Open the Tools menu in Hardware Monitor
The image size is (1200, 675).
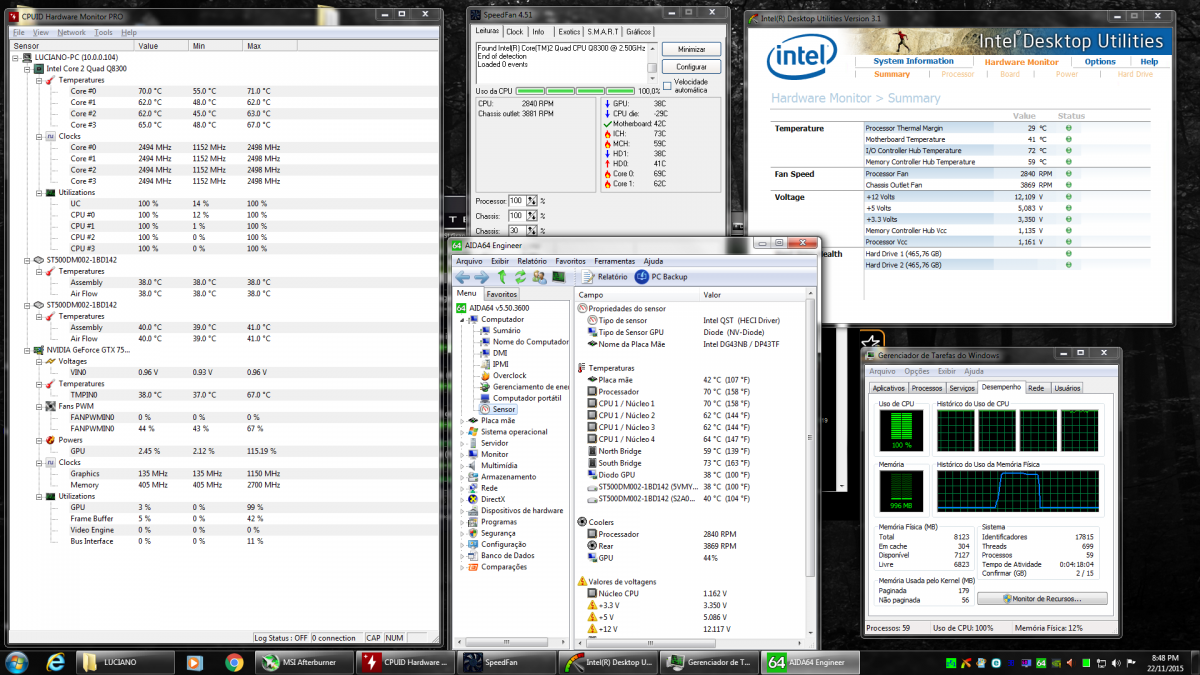tap(103, 33)
